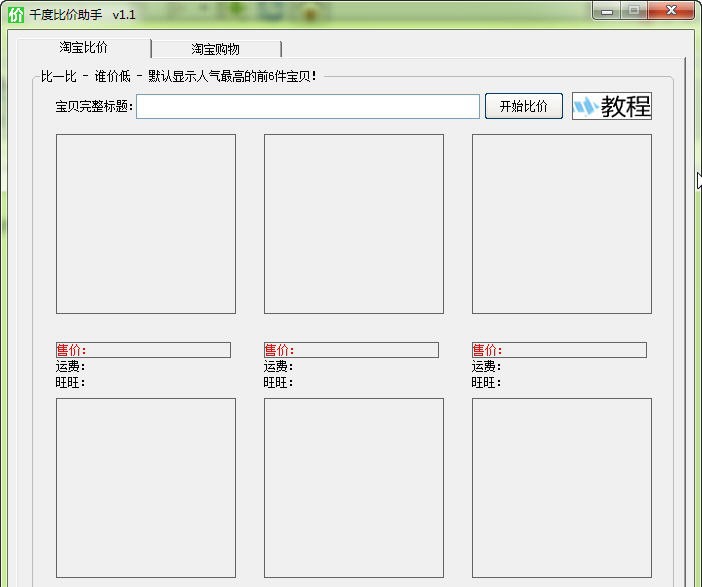Click the right column 售价 price field
Viewport: 702px width, 587px height.
coord(559,350)
